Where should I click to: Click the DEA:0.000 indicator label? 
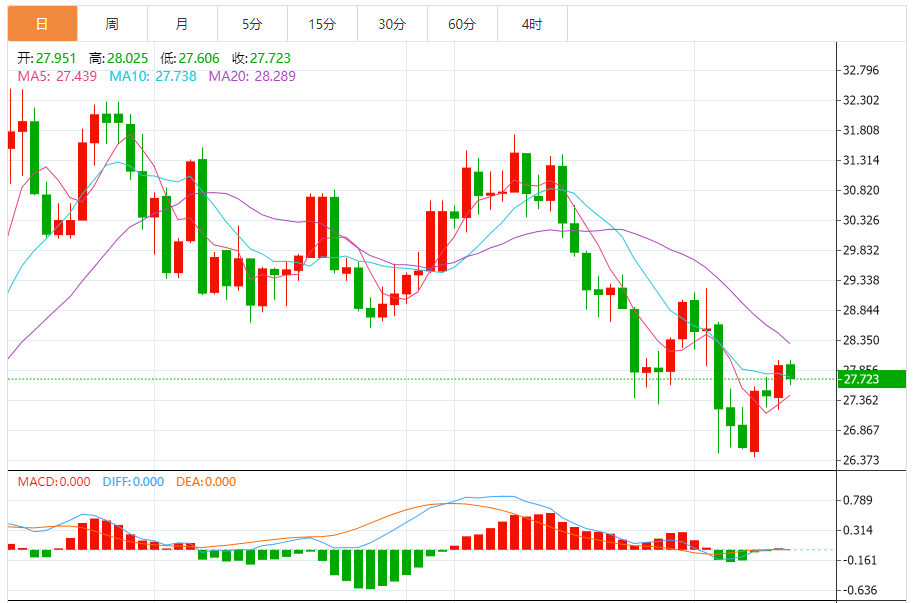(x=206, y=482)
